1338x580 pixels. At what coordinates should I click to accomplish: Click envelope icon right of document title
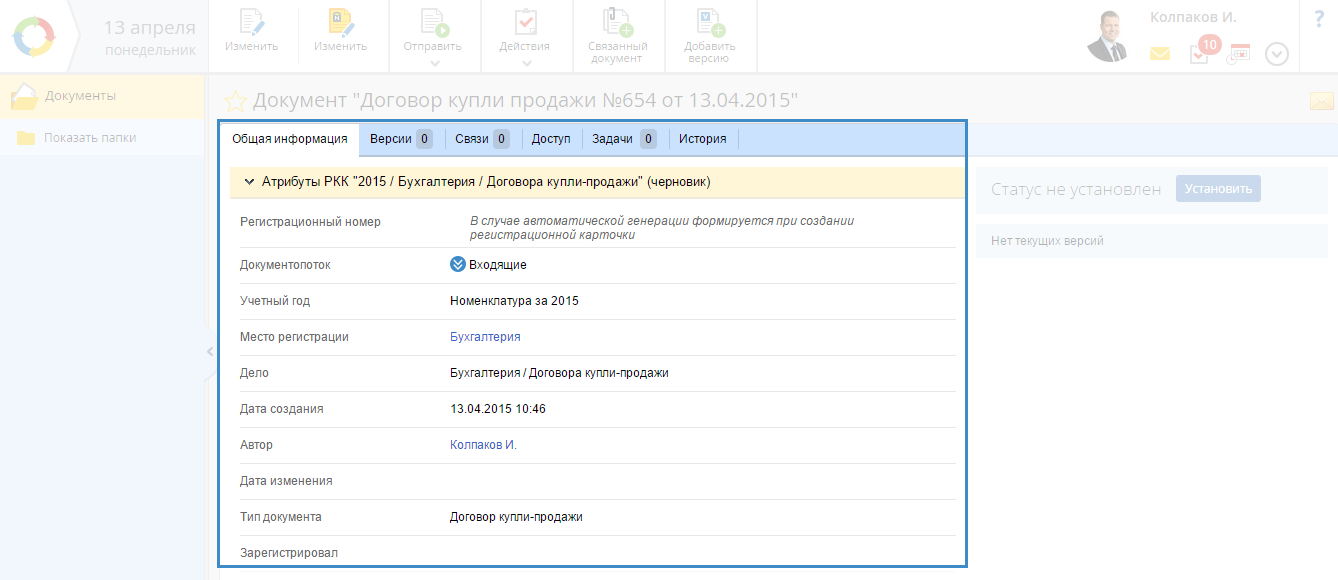pos(1321,101)
